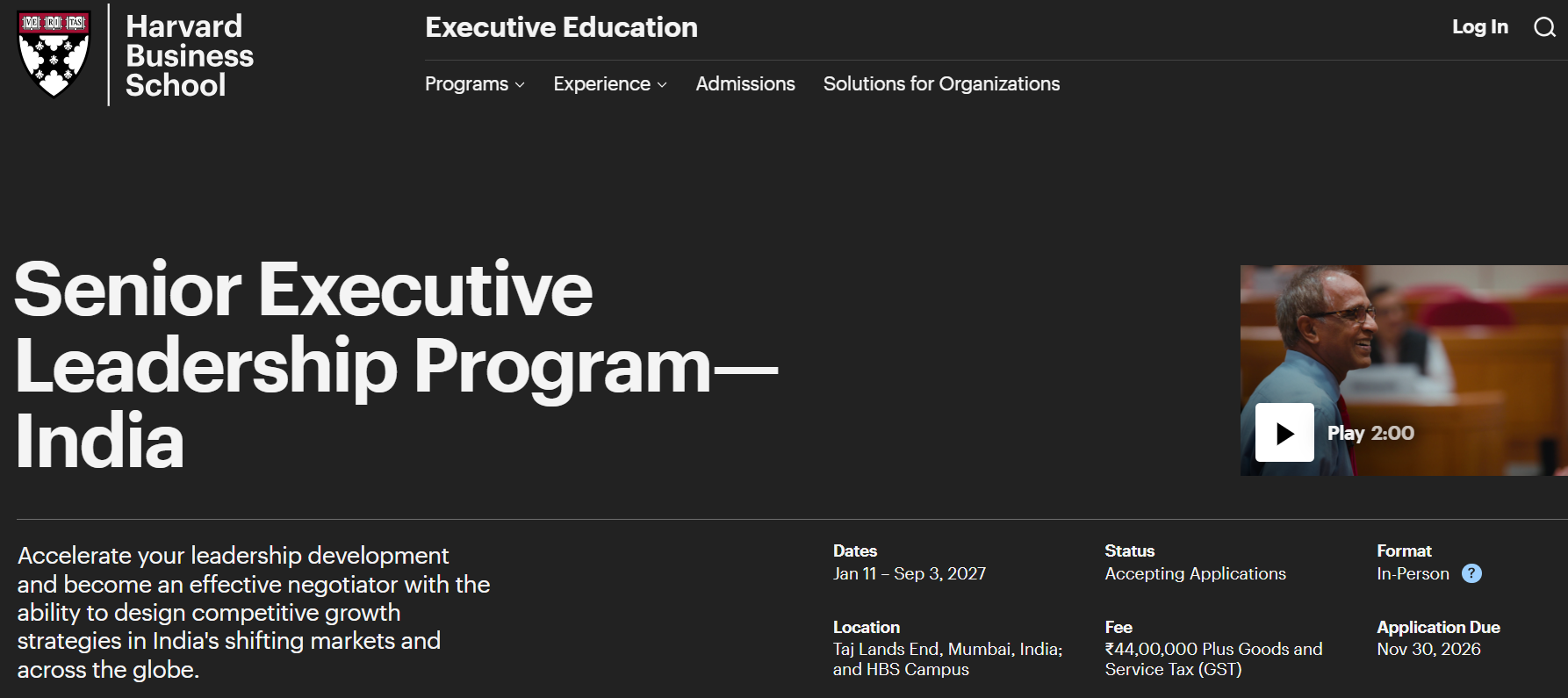The image size is (1568, 698).
Task: Go to Executive Education home link
Action: pyautogui.click(x=562, y=27)
